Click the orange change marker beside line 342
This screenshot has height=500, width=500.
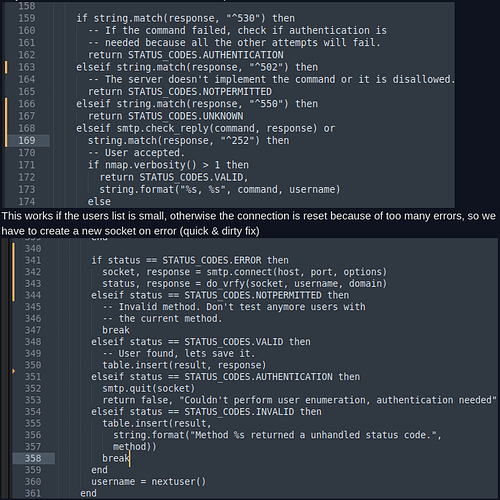(x=13, y=272)
